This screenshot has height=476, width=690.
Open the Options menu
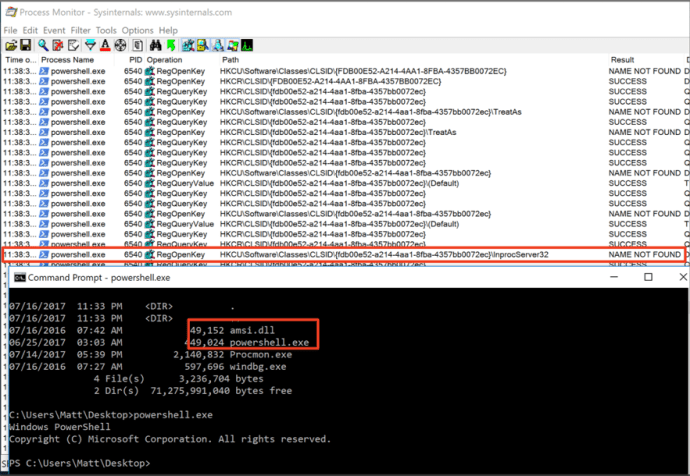(x=138, y=30)
